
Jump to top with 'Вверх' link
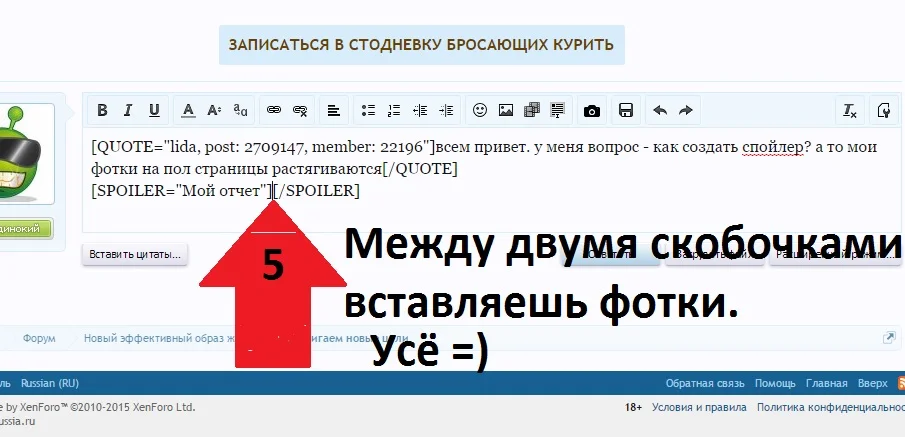(x=873, y=383)
